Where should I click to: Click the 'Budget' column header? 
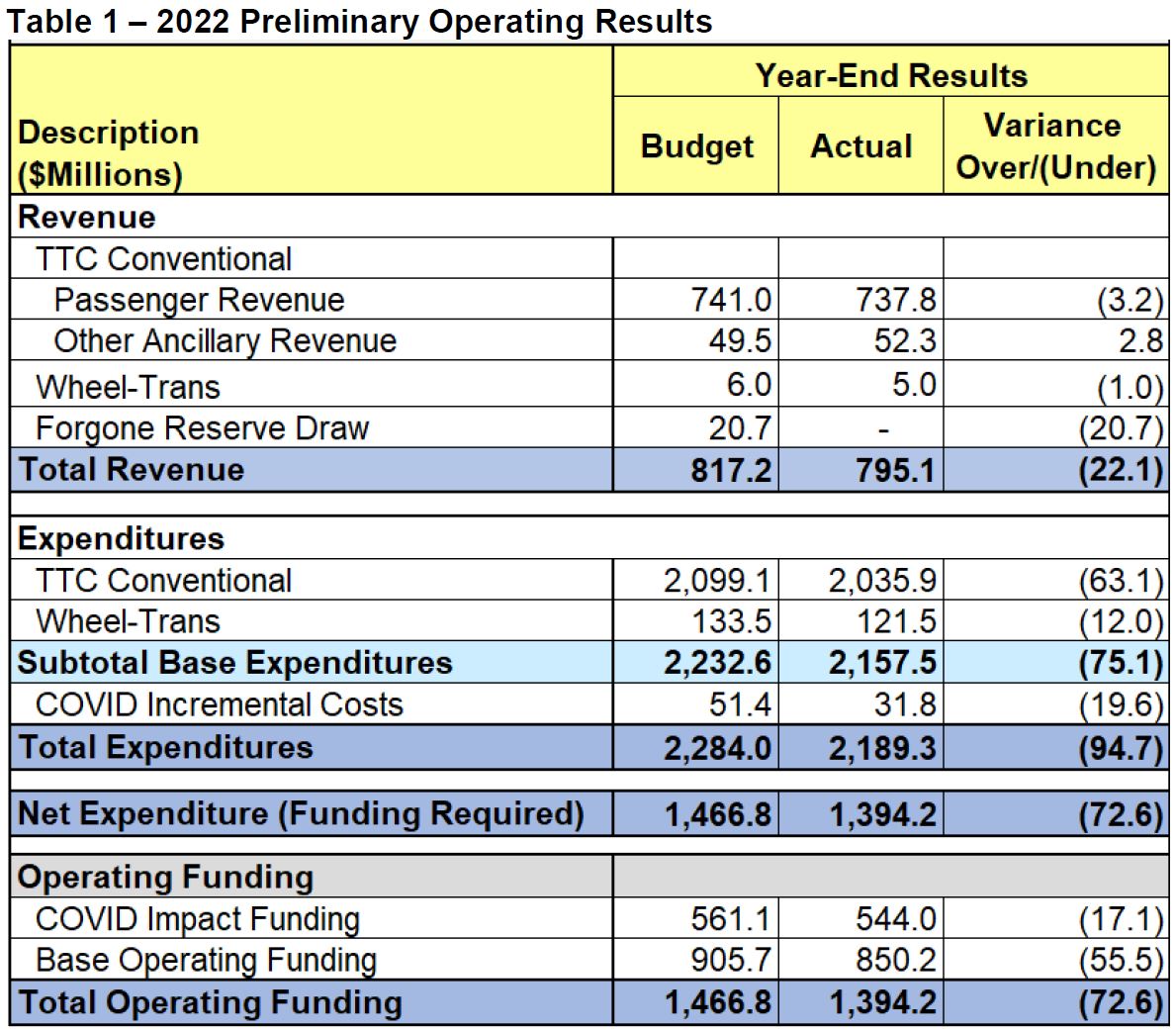[x=696, y=146]
